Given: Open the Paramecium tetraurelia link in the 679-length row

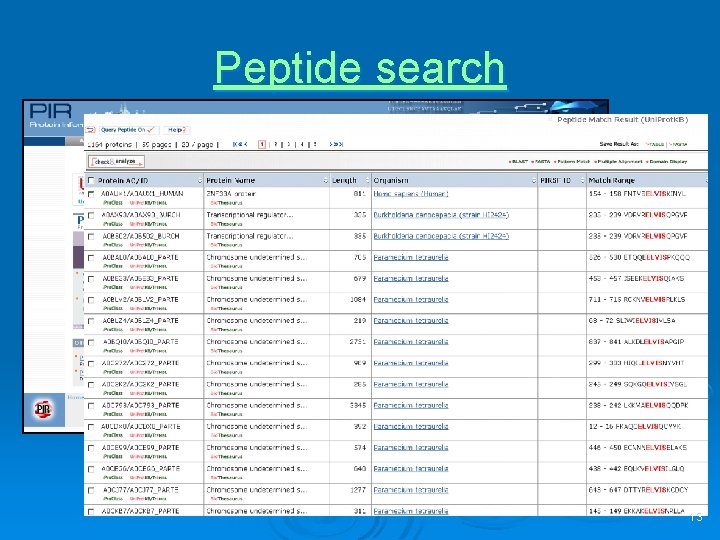Looking at the screenshot, I should point(411,278).
